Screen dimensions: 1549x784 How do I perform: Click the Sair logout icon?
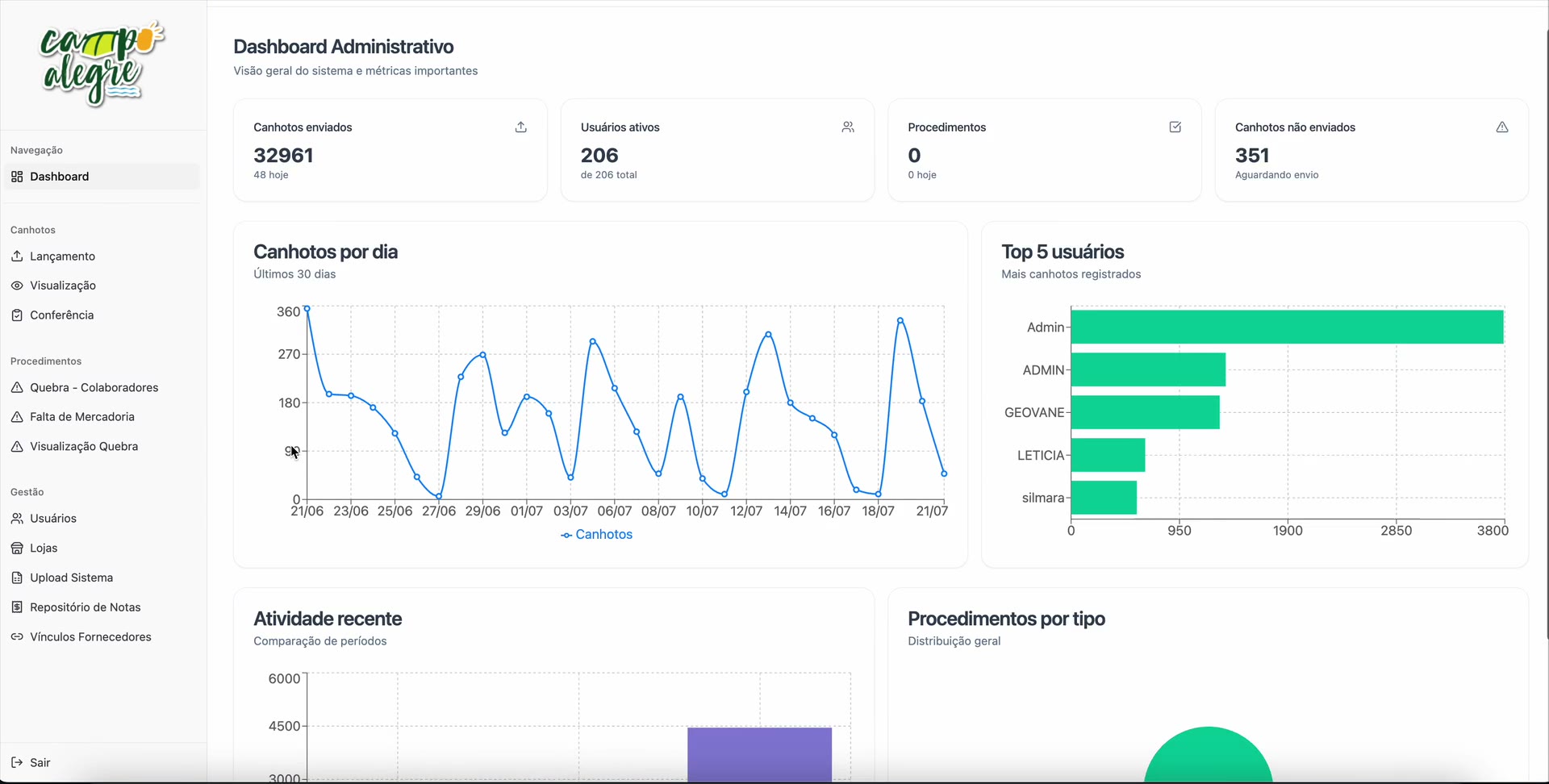[17, 763]
